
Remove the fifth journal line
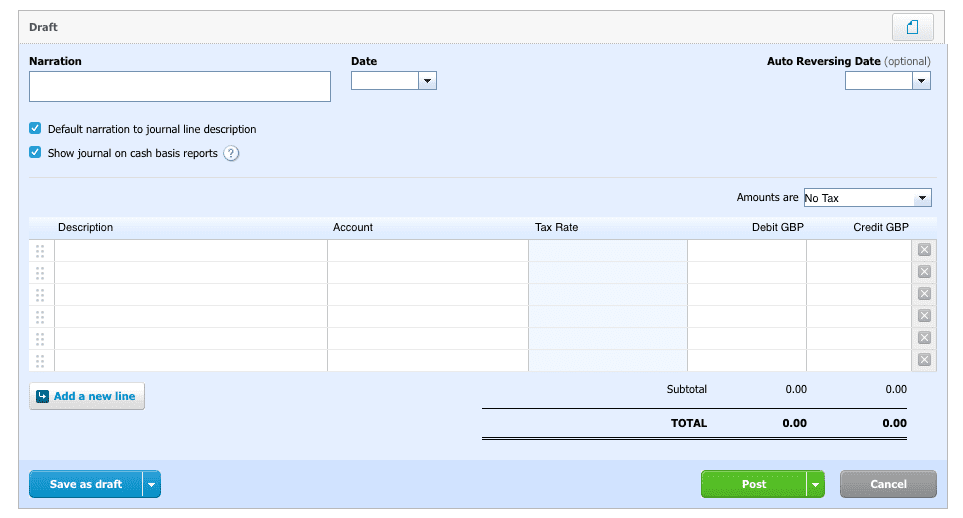(924, 338)
